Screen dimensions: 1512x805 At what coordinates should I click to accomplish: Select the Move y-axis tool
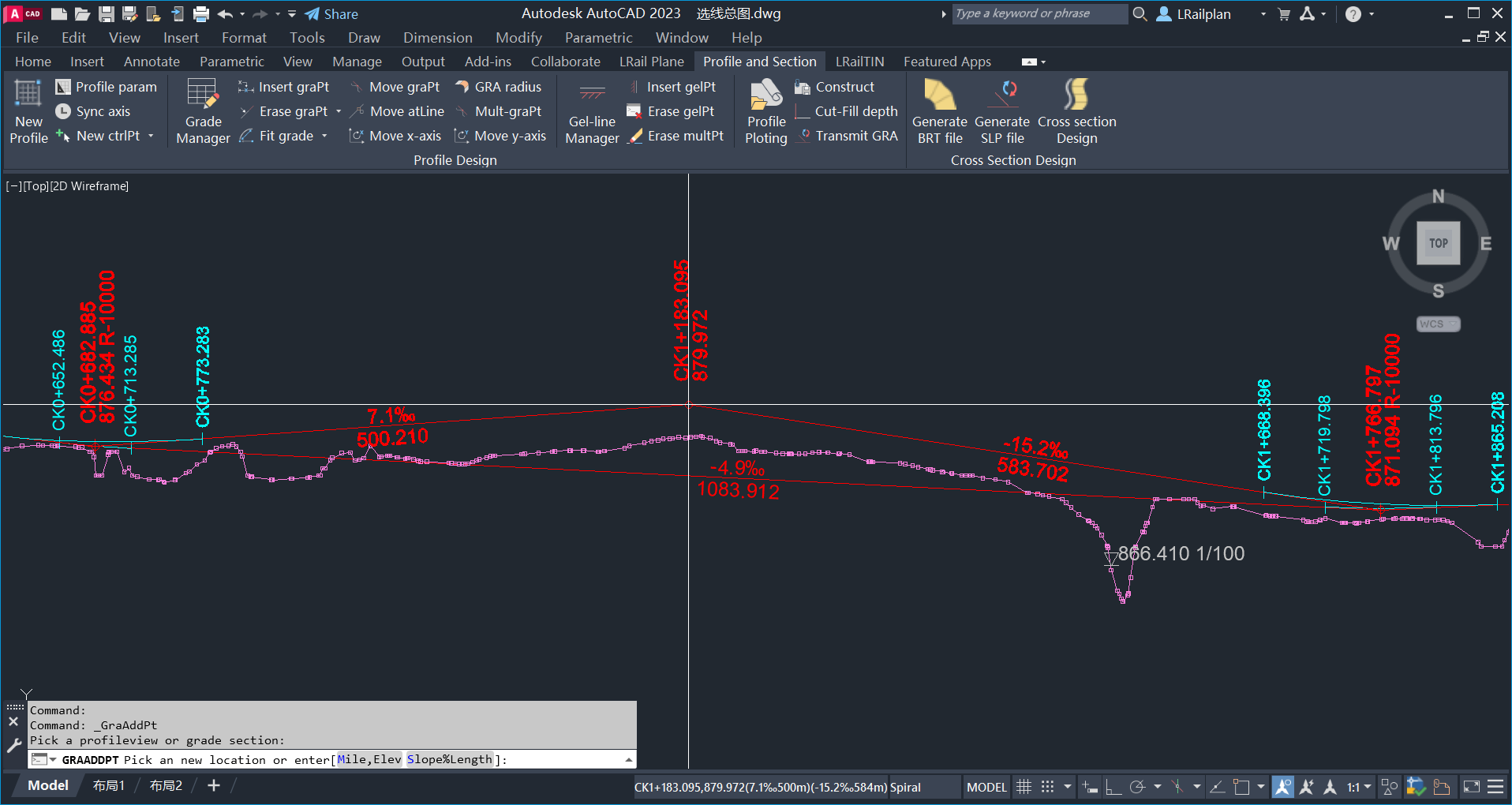(500, 136)
